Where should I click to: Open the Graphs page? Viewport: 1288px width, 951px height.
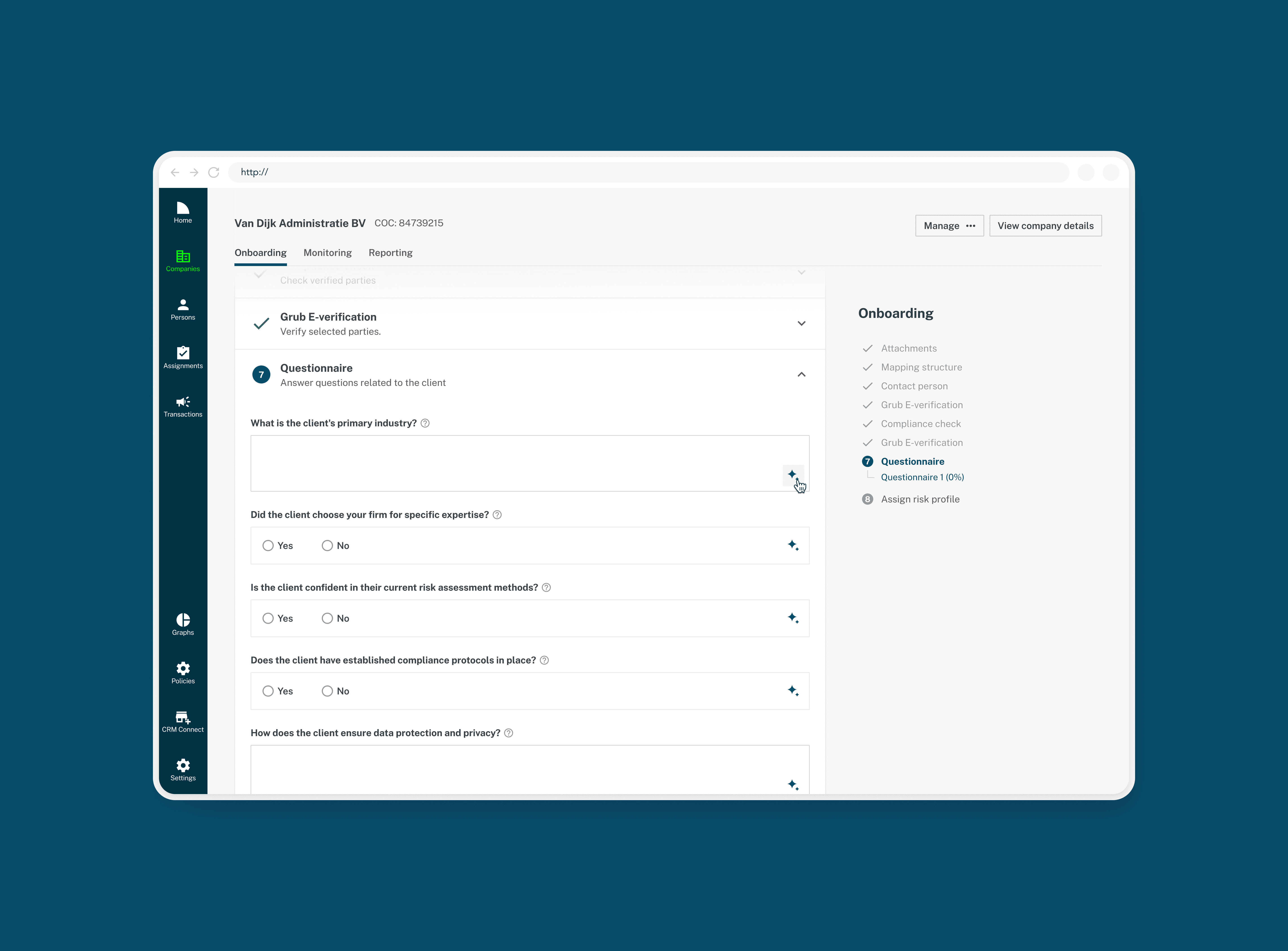[183, 624]
